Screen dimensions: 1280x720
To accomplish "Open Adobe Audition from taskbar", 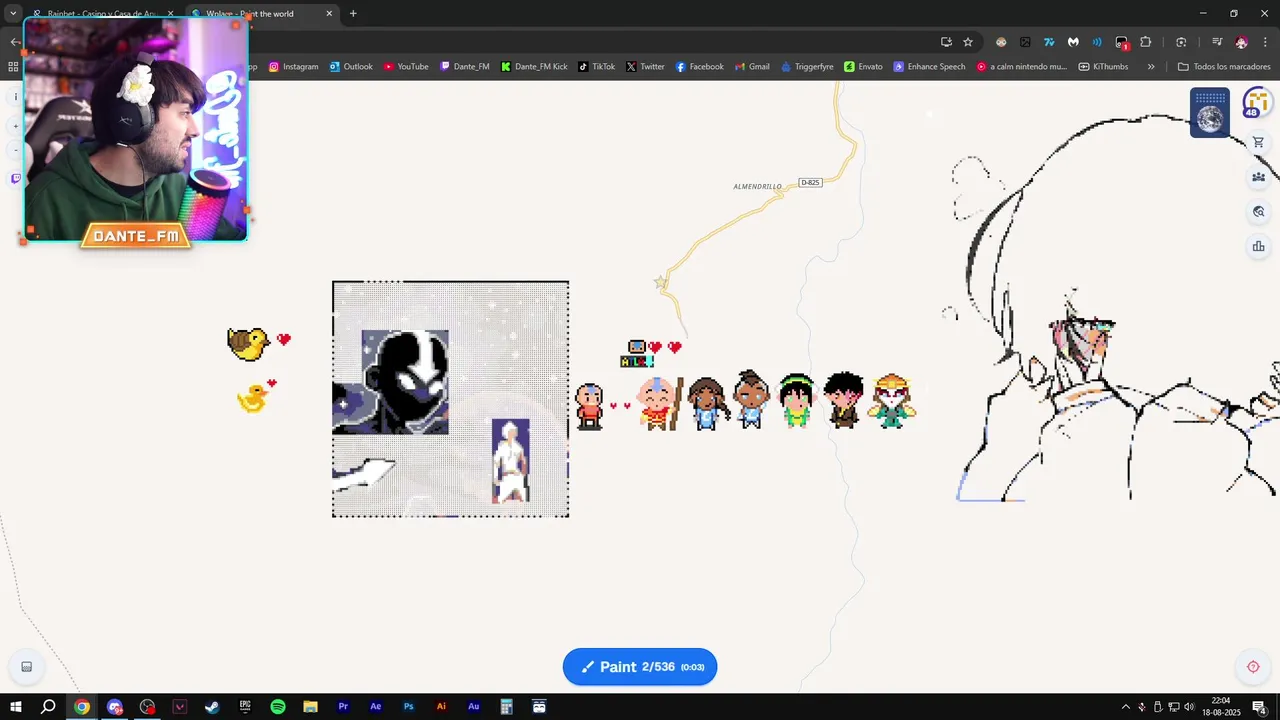I will pos(474,707).
